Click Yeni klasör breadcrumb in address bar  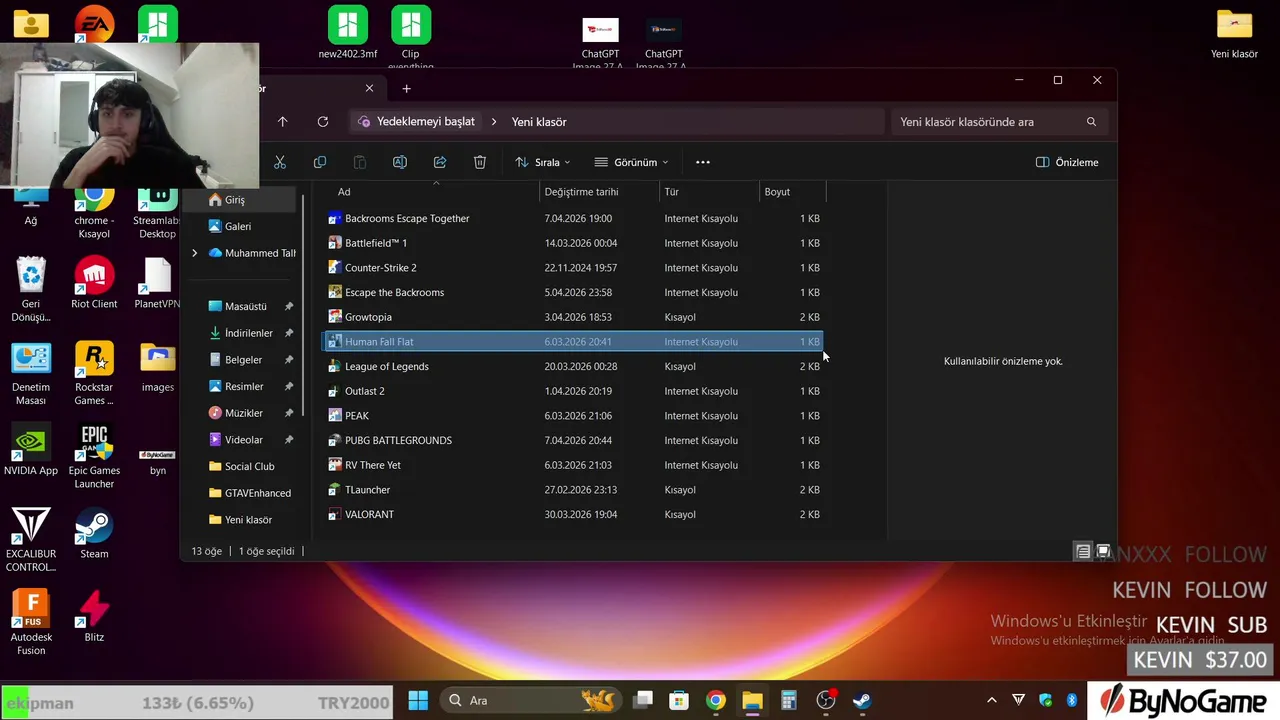539,122
